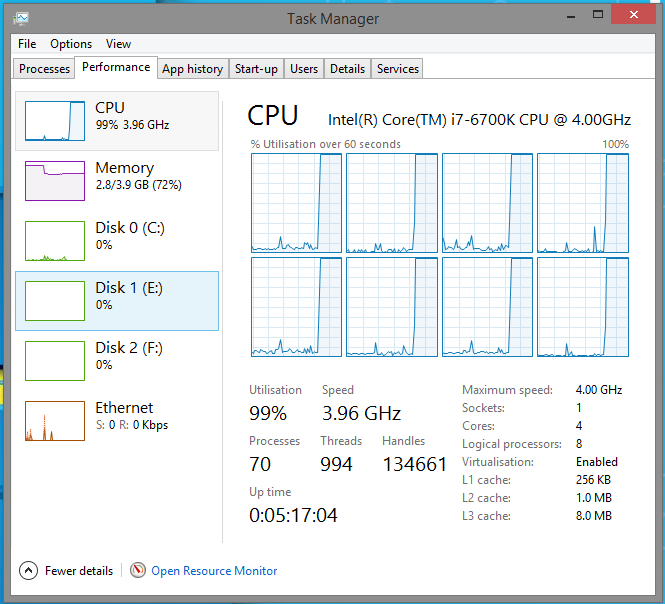
Task: Click the Resource Monitor icon
Action: click(138, 570)
